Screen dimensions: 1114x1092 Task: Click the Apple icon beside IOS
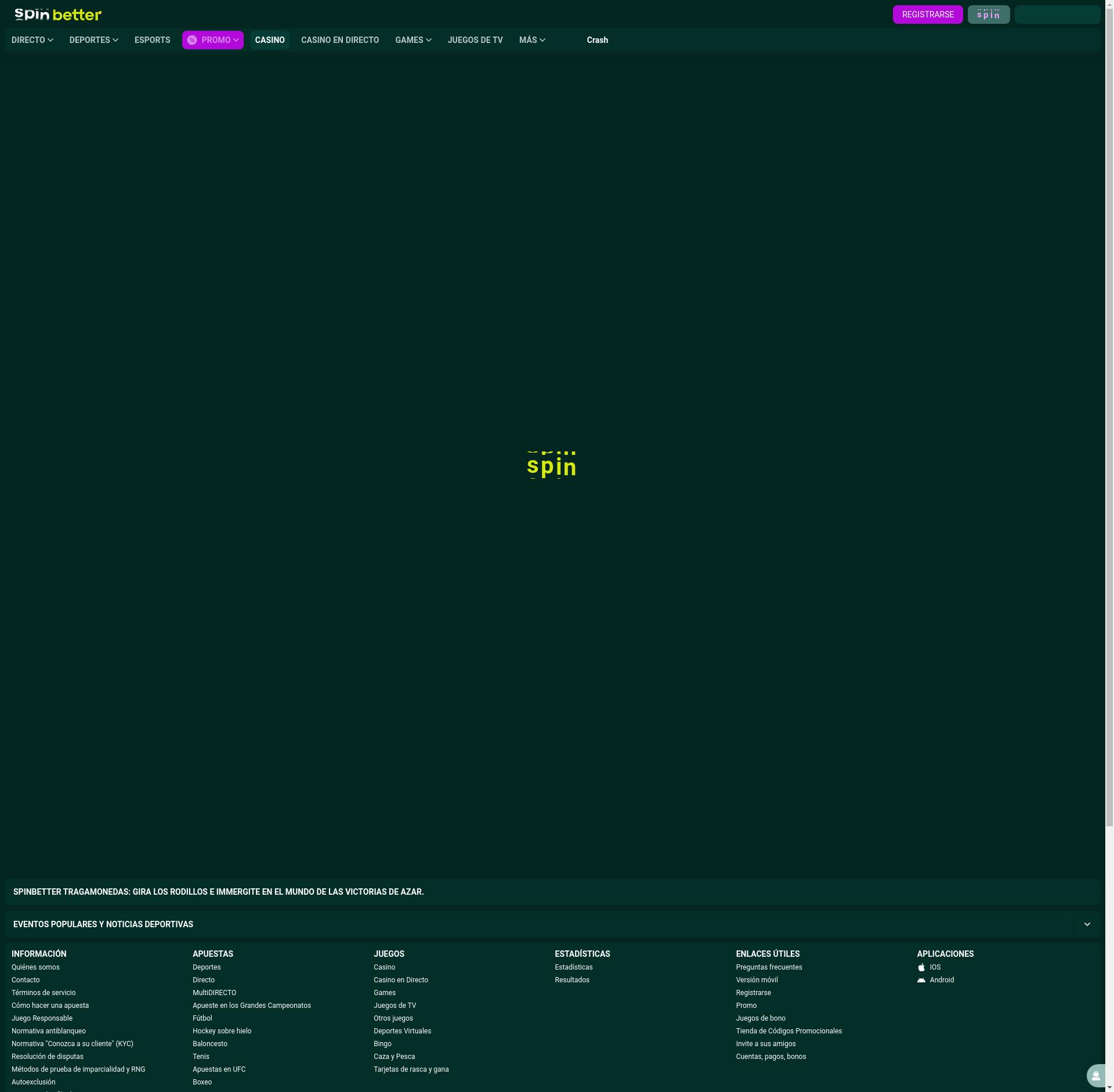[x=921, y=967]
